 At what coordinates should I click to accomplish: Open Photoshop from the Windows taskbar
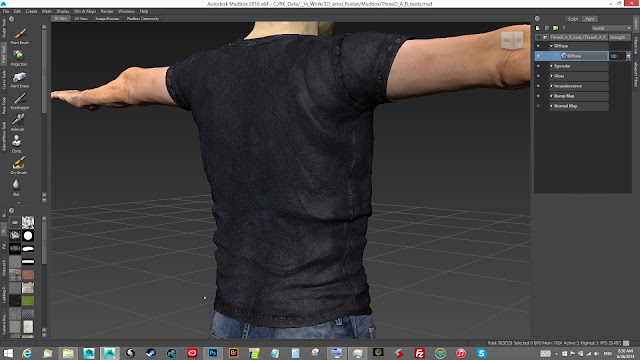click(x=213, y=353)
